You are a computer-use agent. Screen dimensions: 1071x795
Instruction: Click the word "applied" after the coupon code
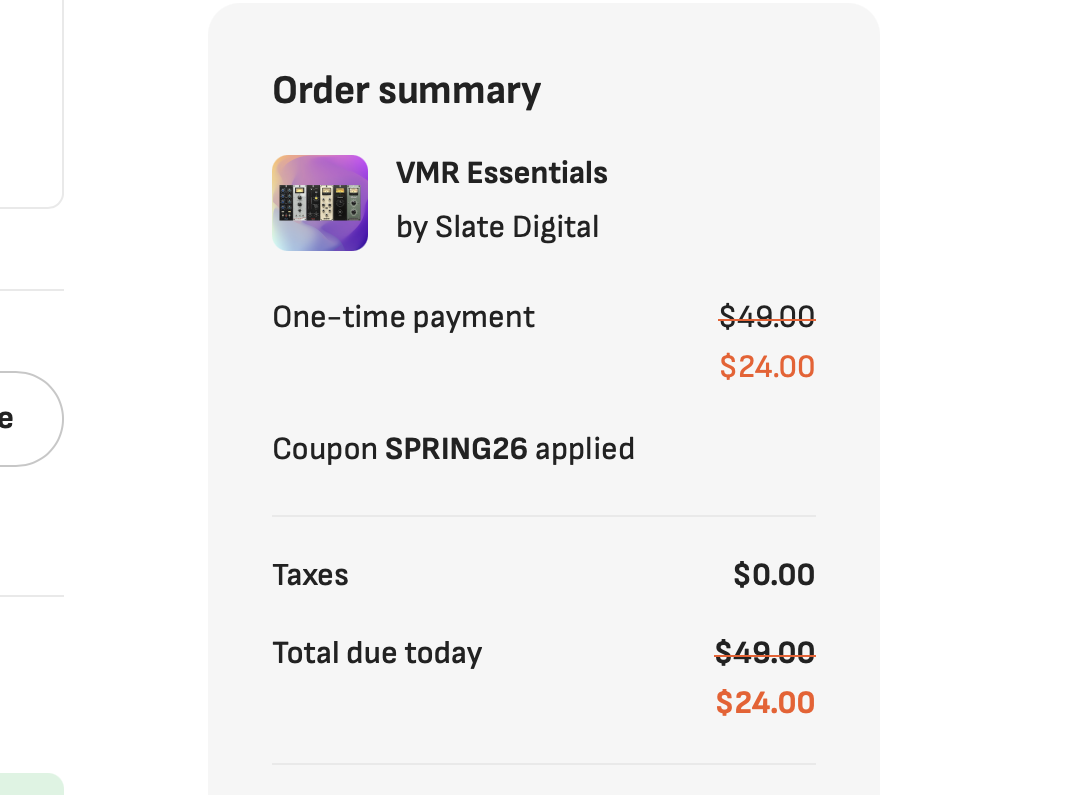click(585, 449)
